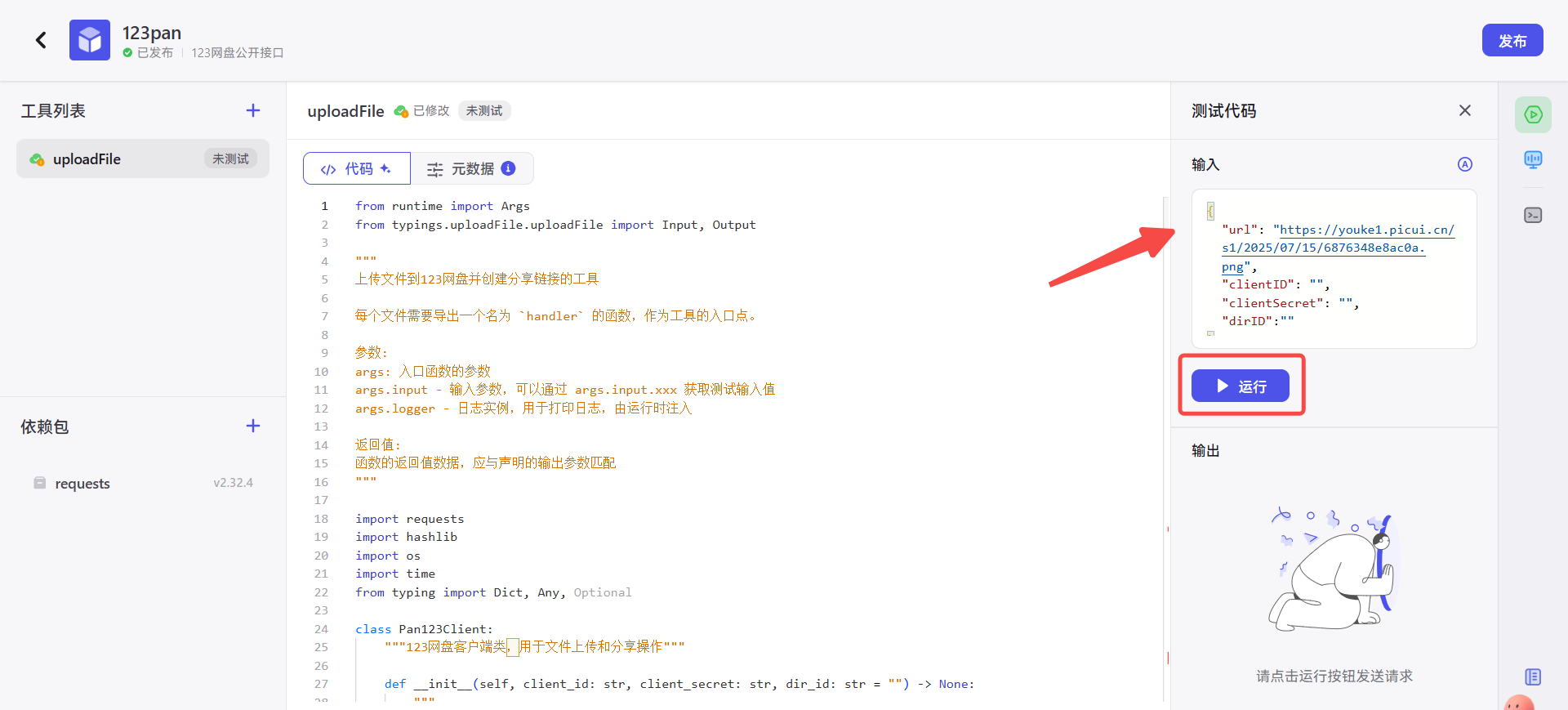Click the blue 发布 publish button
The width and height of the screenshot is (1568, 710).
click(x=1512, y=40)
